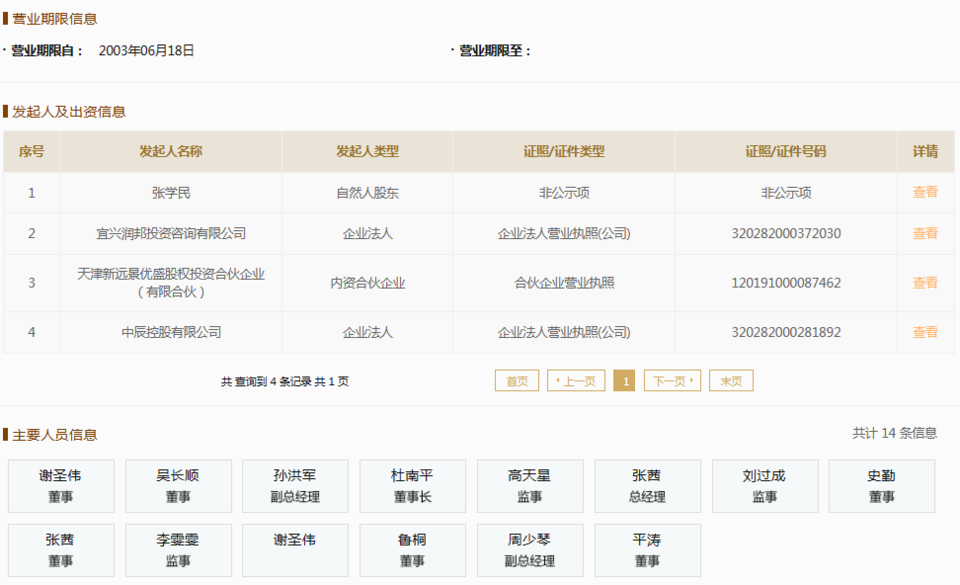Select the 刘过成 监事 card
The image size is (960, 585).
pyautogui.click(x=765, y=486)
